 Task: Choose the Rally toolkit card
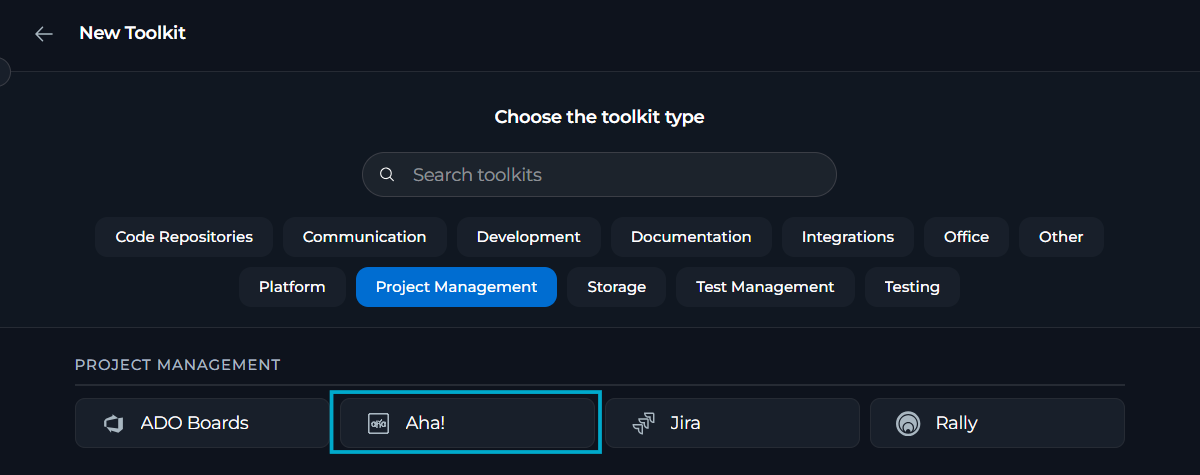click(997, 423)
